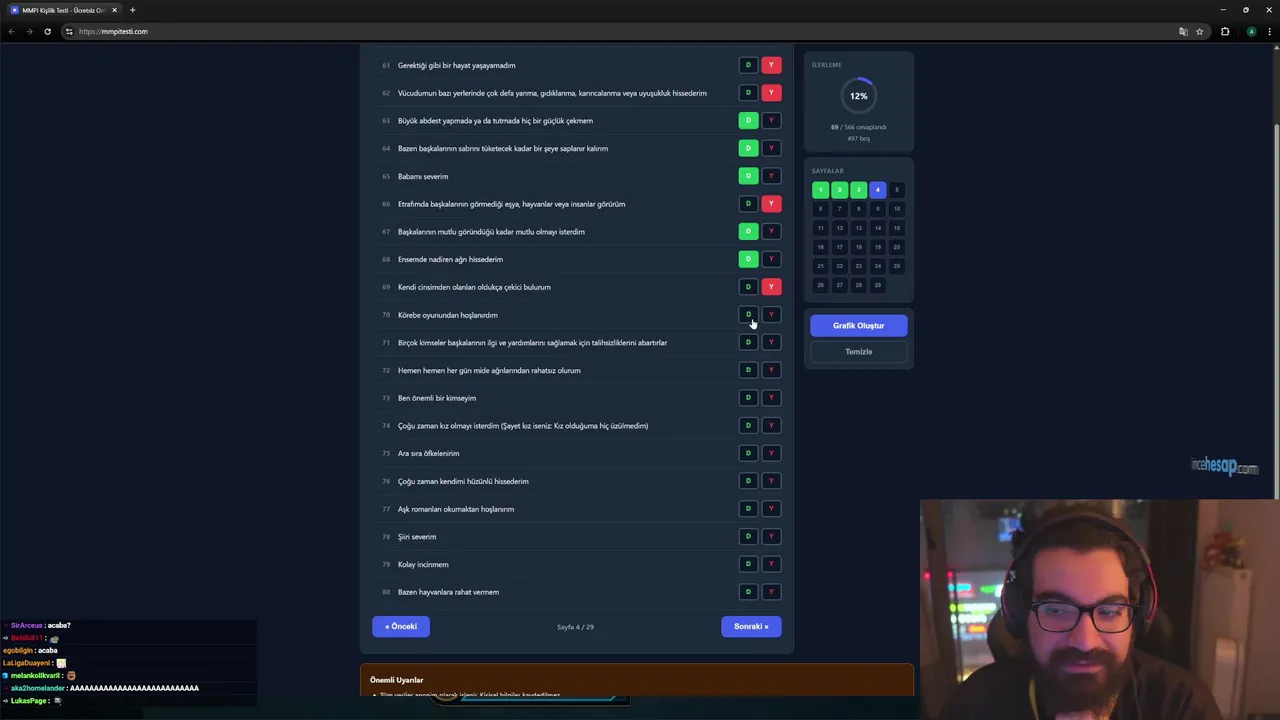This screenshot has height=720, width=1280.
Task: Answer Y for question 63 Büyük abdest
Action: click(x=771, y=120)
